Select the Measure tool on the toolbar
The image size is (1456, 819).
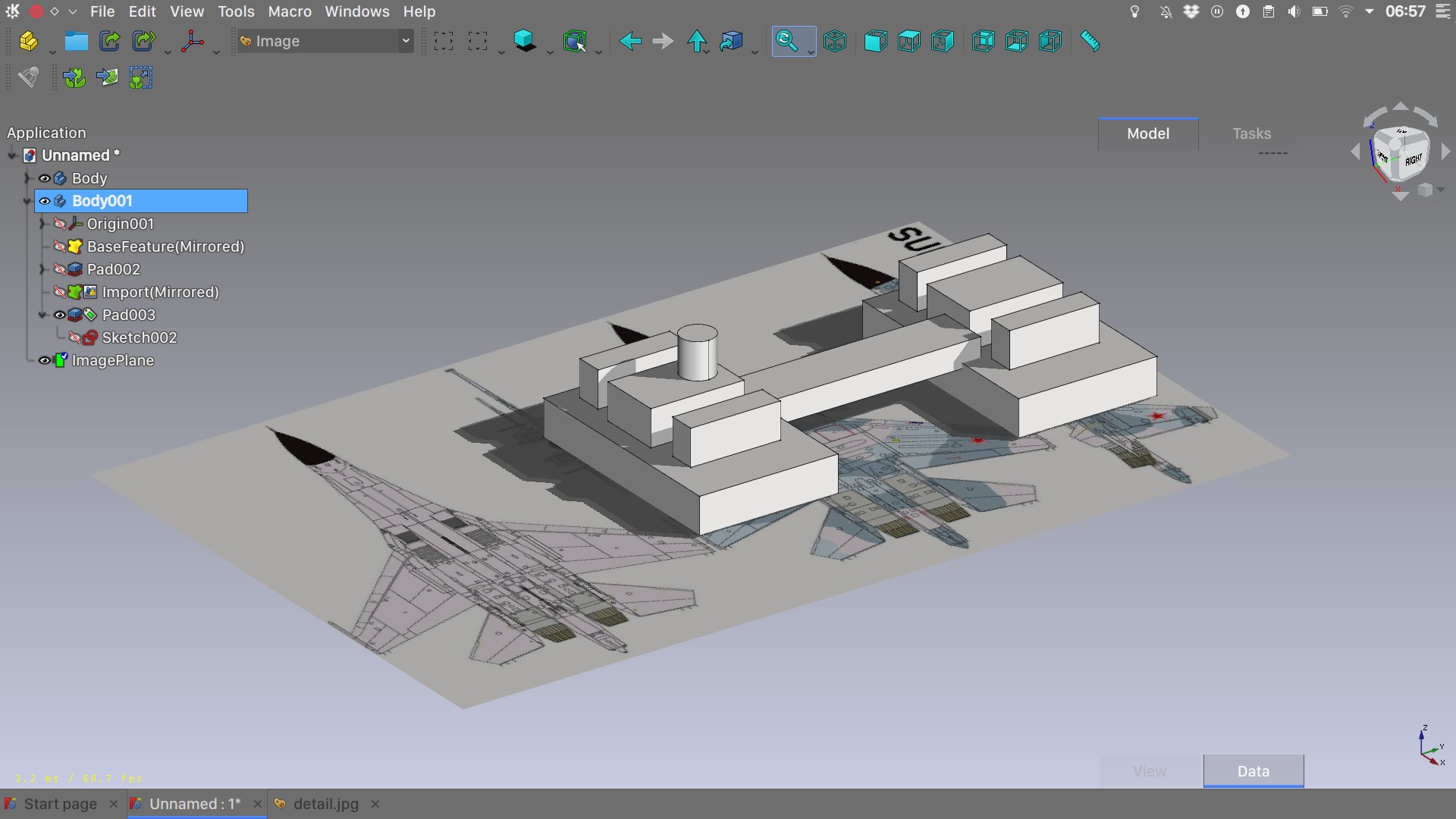click(x=1090, y=41)
